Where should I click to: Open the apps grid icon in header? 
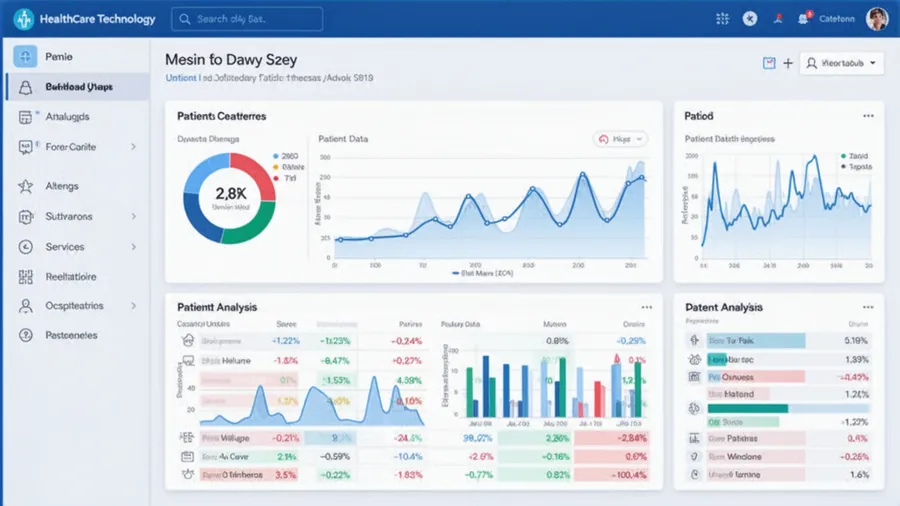coord(723,19)
